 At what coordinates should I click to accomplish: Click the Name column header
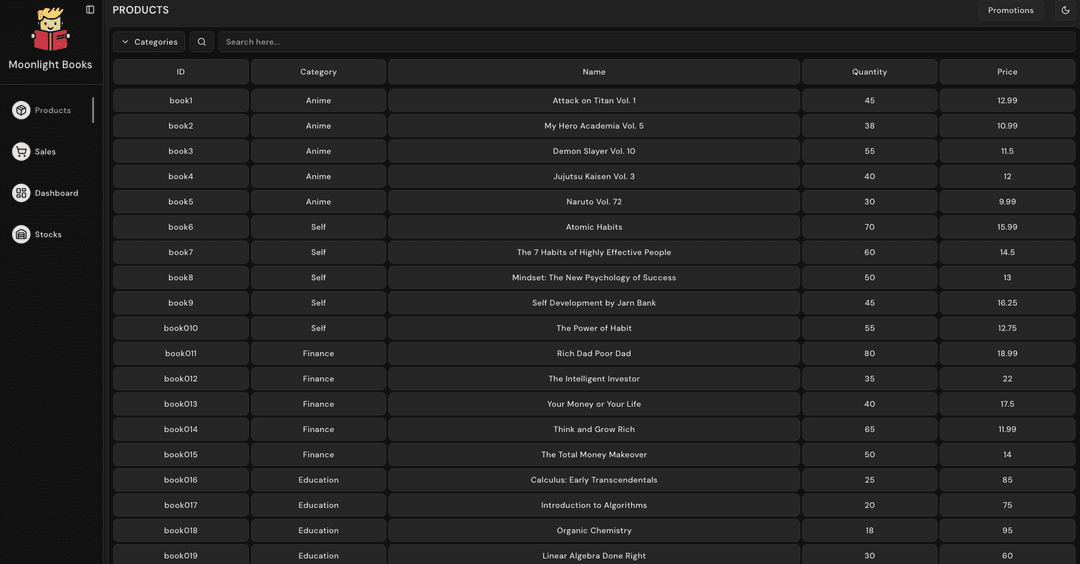pos(594,72)
